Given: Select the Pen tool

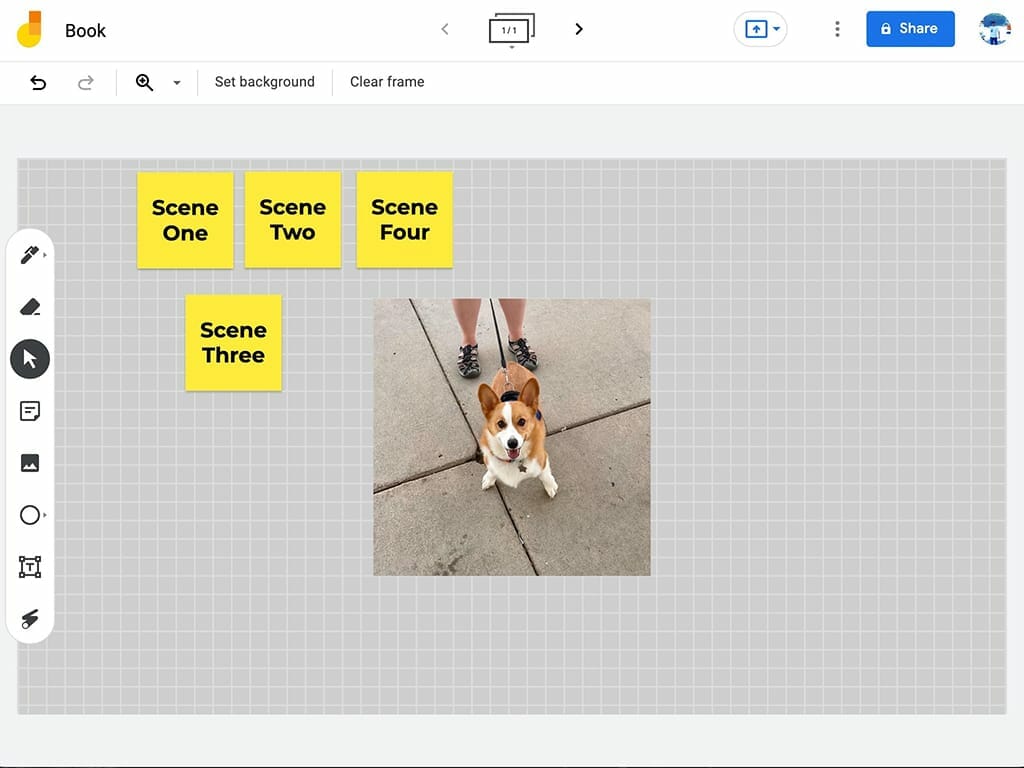Looking at the screenshot, I should click(29, 255).
